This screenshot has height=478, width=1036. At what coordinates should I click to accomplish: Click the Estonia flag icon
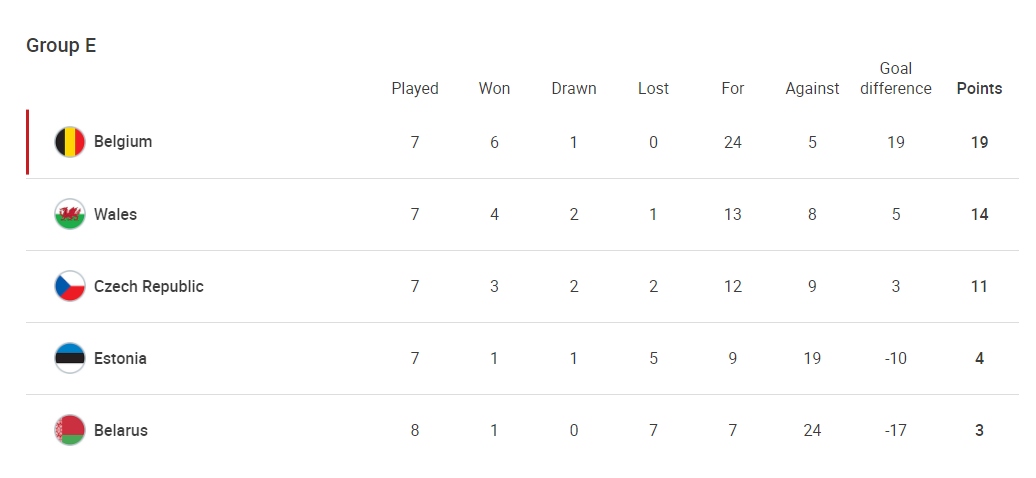(69, 358)
